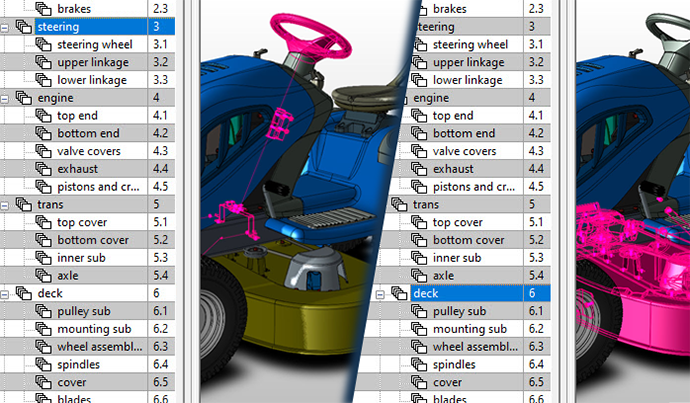This screenshot has height=403, width=690.
Task: Collapse the trans node in left tree
Action: pos(7,205)
